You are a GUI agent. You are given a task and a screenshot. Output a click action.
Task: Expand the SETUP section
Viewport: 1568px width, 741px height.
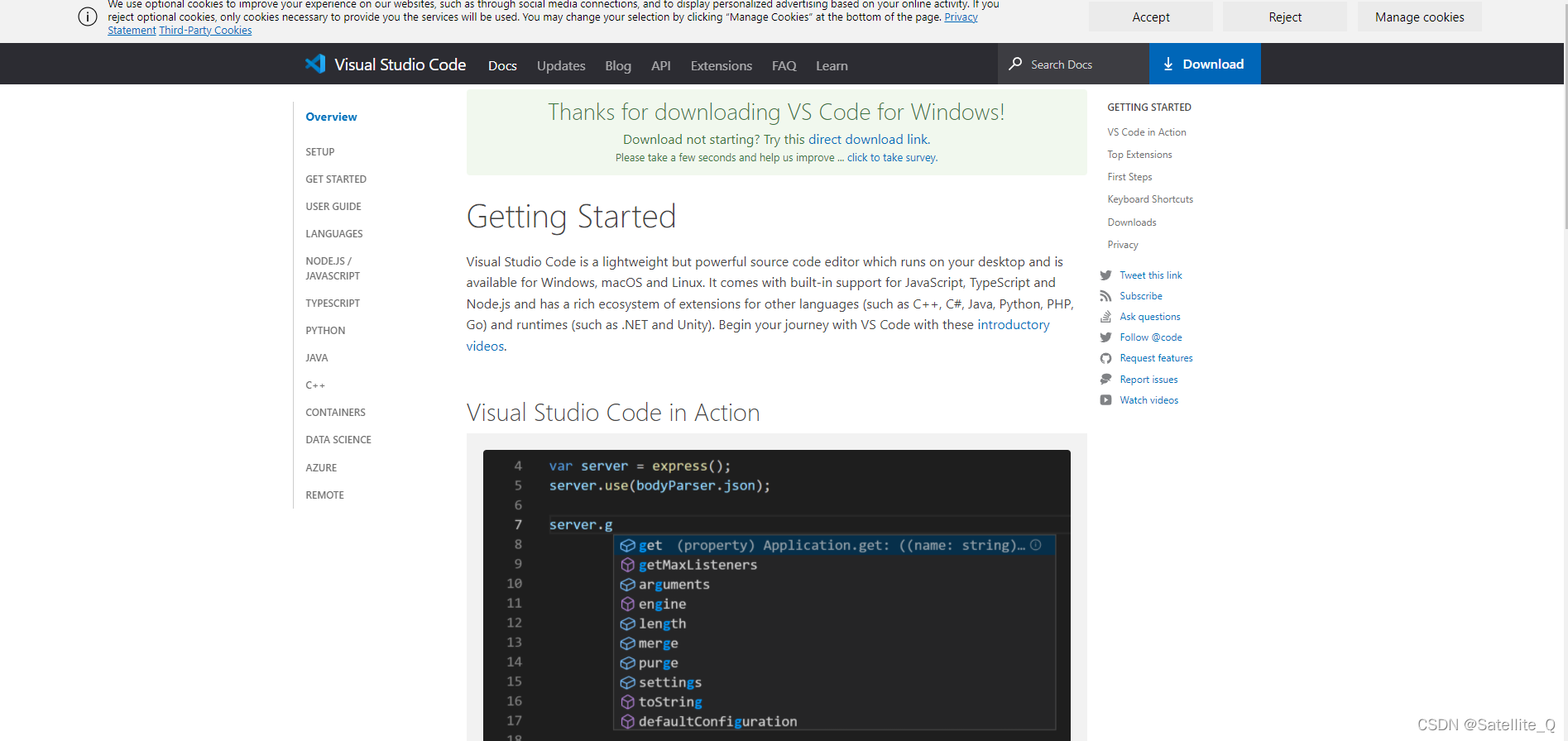pyautogui.click(x=320, y=152)
